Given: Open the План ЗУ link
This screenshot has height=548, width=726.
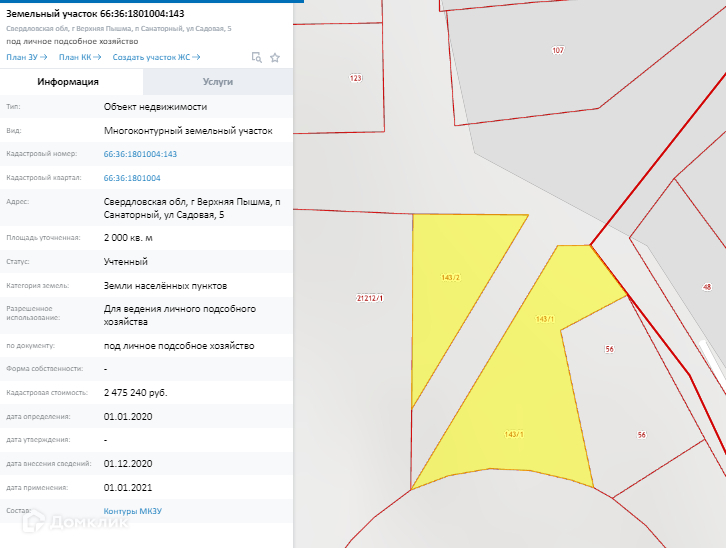Looking at the screenshot, I should (27, 57).
